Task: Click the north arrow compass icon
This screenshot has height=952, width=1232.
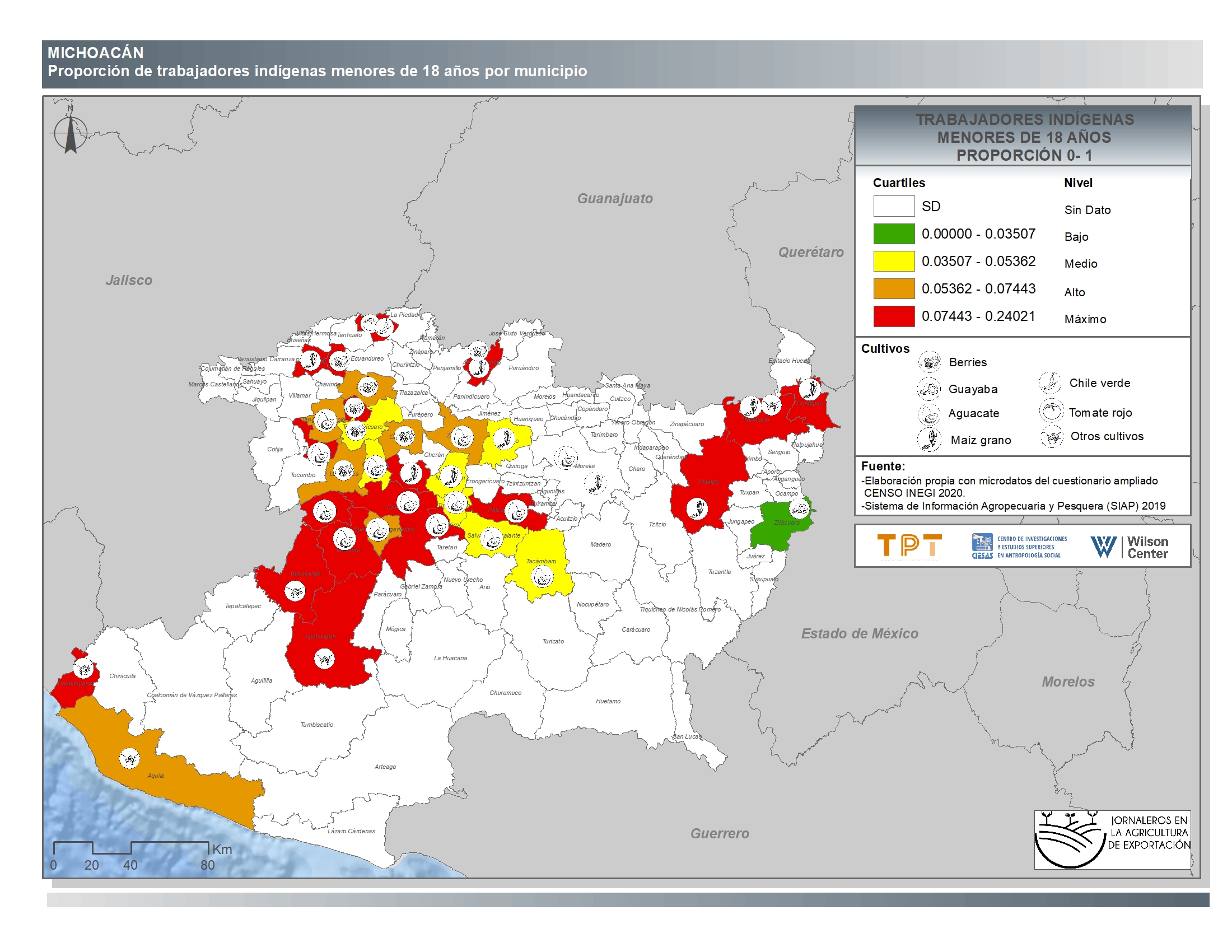Action: coord(70,133)
